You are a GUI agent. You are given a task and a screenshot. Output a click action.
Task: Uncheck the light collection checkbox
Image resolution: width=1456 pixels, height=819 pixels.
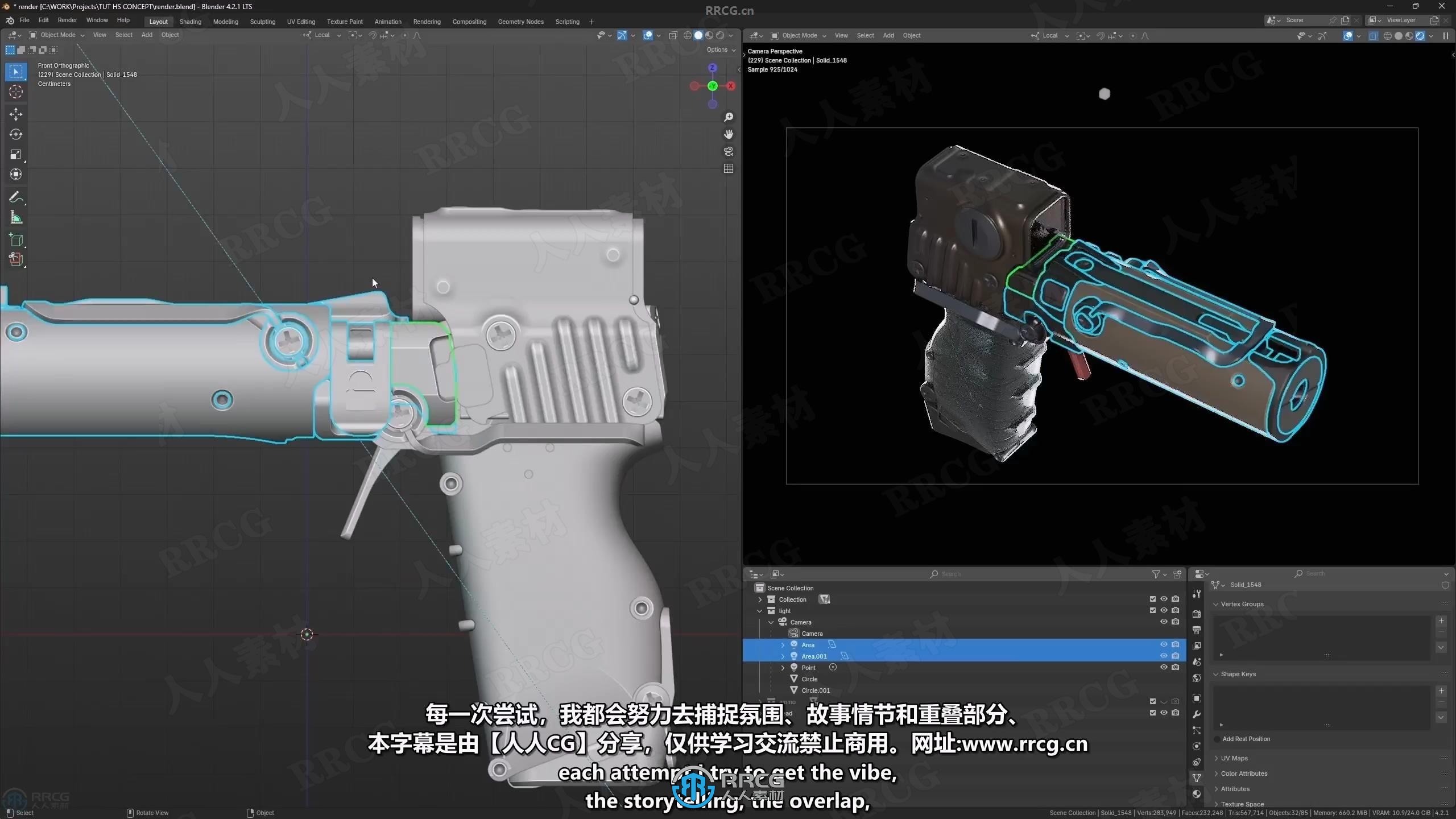(x=1153, y=610)
